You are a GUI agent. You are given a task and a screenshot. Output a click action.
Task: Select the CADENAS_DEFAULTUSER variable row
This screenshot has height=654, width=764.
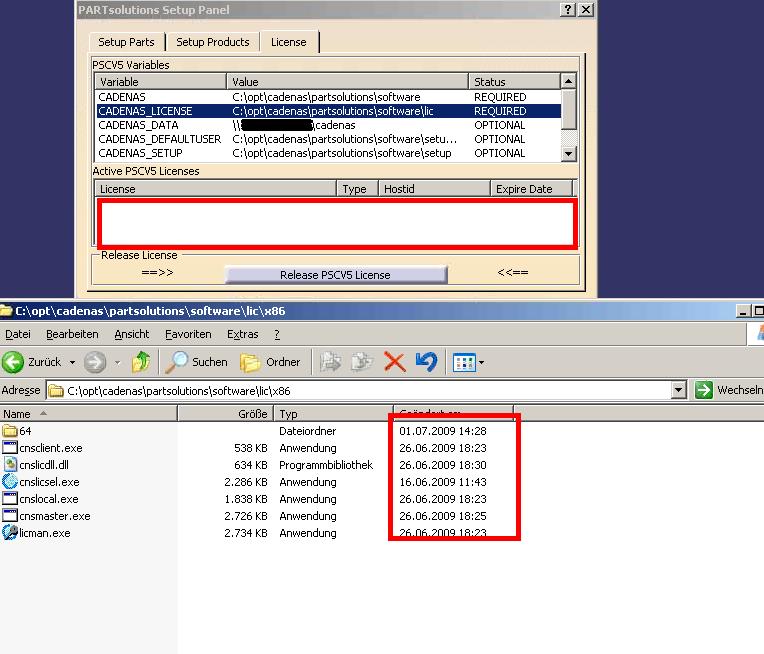click(329, 139)
